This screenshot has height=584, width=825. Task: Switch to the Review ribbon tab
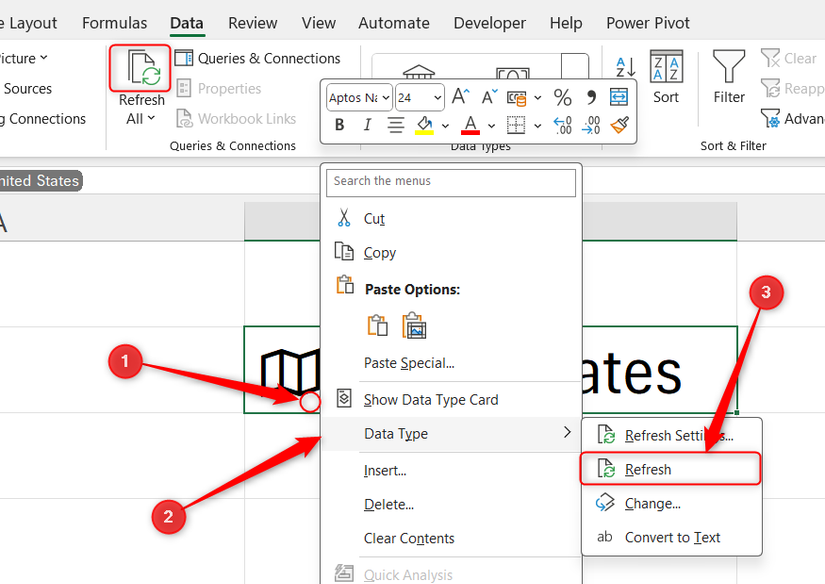[x=252, y=22]
